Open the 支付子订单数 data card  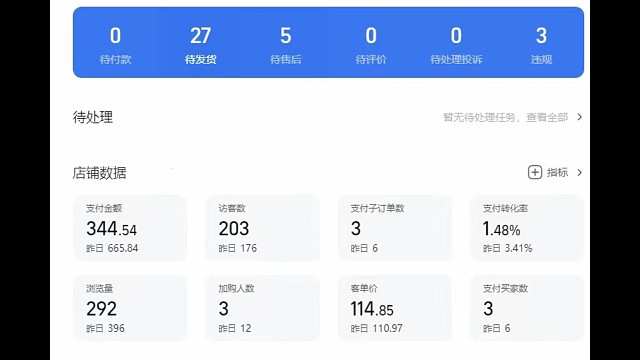(395, 228)
